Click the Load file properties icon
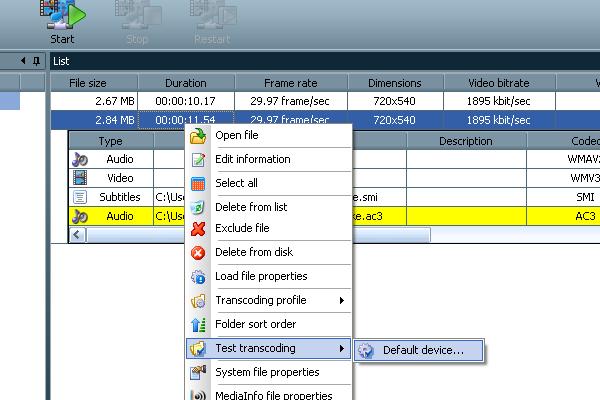600x400 pixels. click(x=197, y=277)
